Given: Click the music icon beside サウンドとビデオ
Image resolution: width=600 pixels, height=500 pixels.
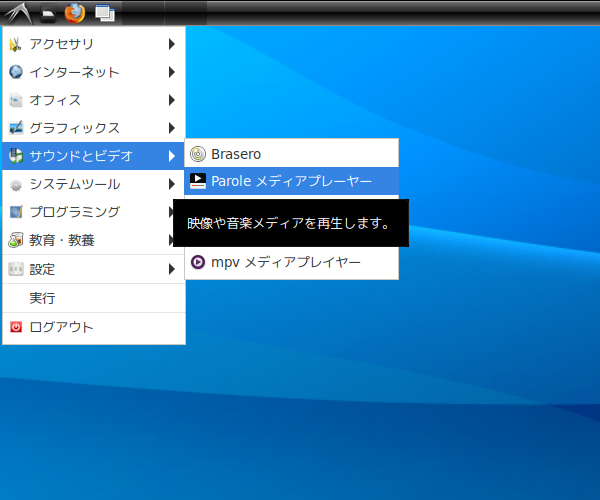Looking at the screenshot, I should (16, 156).
